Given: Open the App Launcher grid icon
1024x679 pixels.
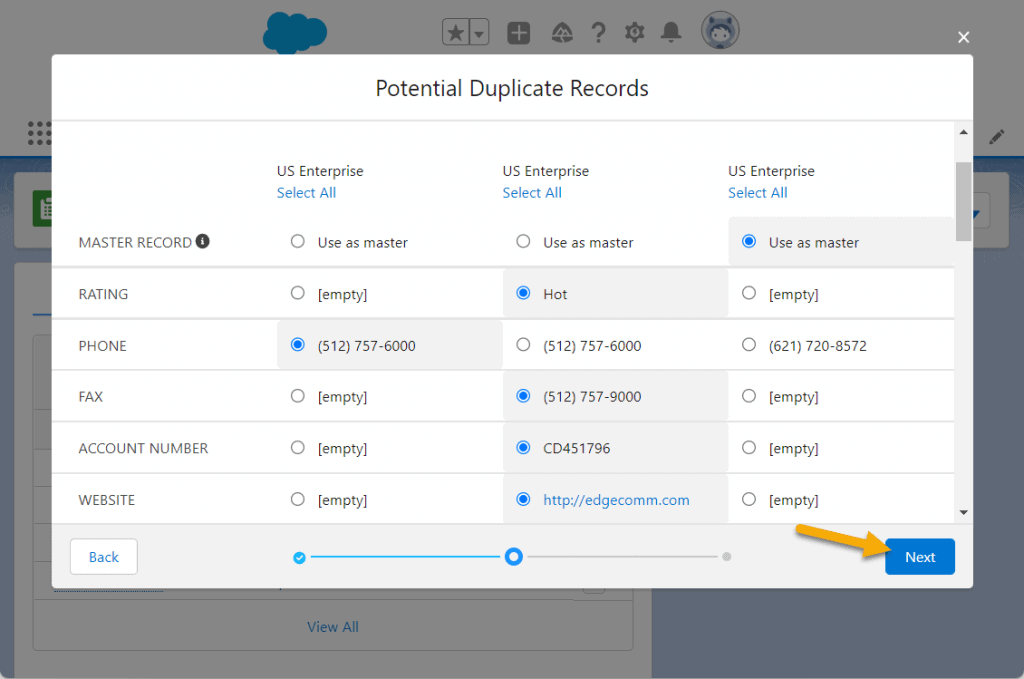Looking at the screenshot, I should (40, 134).
